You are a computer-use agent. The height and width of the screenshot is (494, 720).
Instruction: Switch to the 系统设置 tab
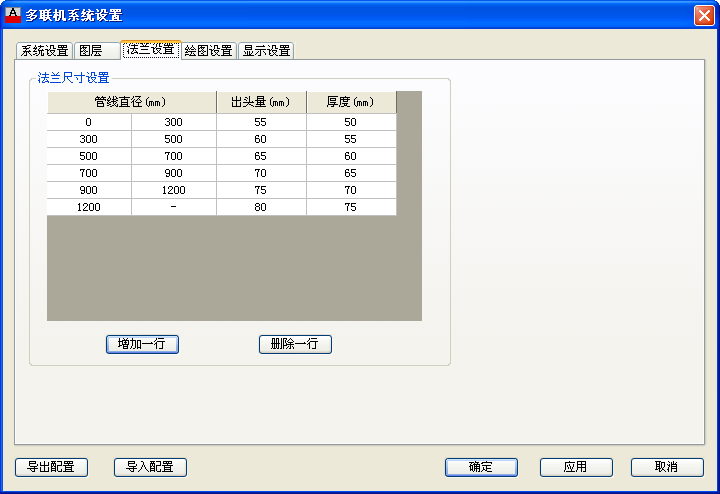[x=45, y=51]
